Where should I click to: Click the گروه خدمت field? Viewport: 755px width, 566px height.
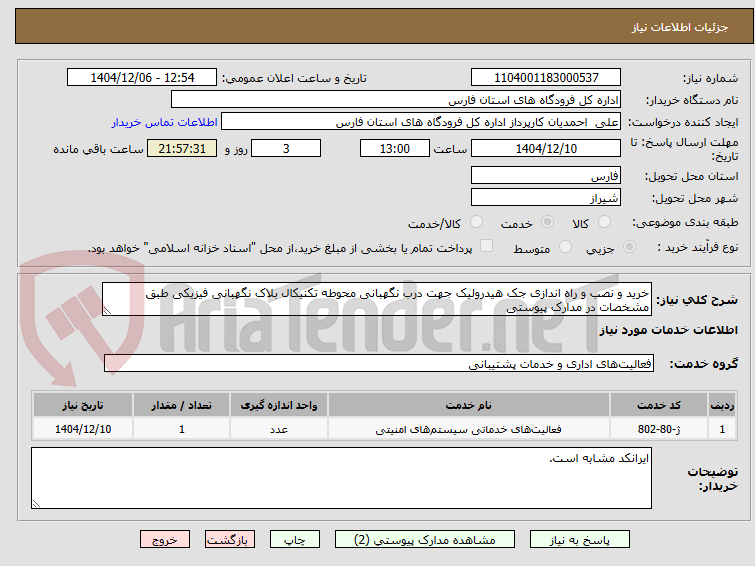pos(379,363)
